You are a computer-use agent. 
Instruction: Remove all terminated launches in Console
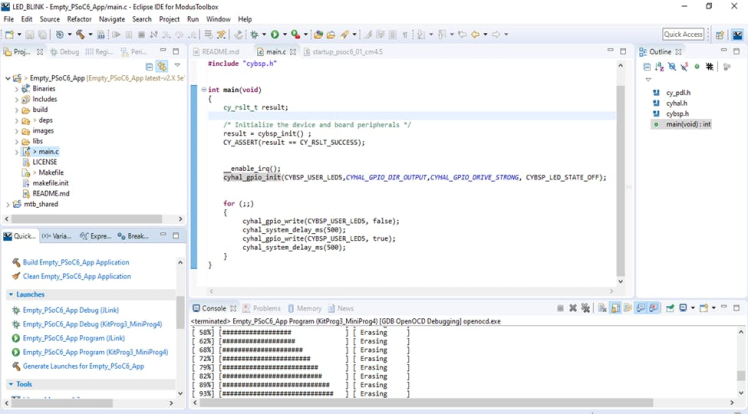[586, 309]
